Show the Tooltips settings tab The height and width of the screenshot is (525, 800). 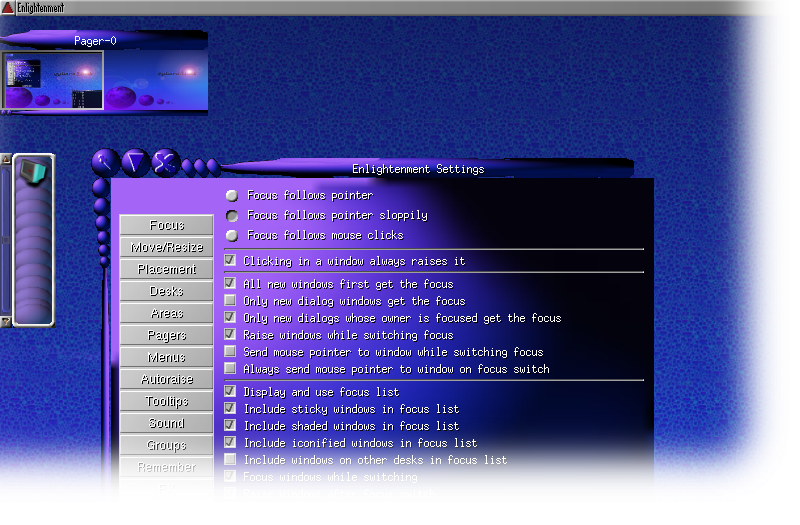coord(166,401)
